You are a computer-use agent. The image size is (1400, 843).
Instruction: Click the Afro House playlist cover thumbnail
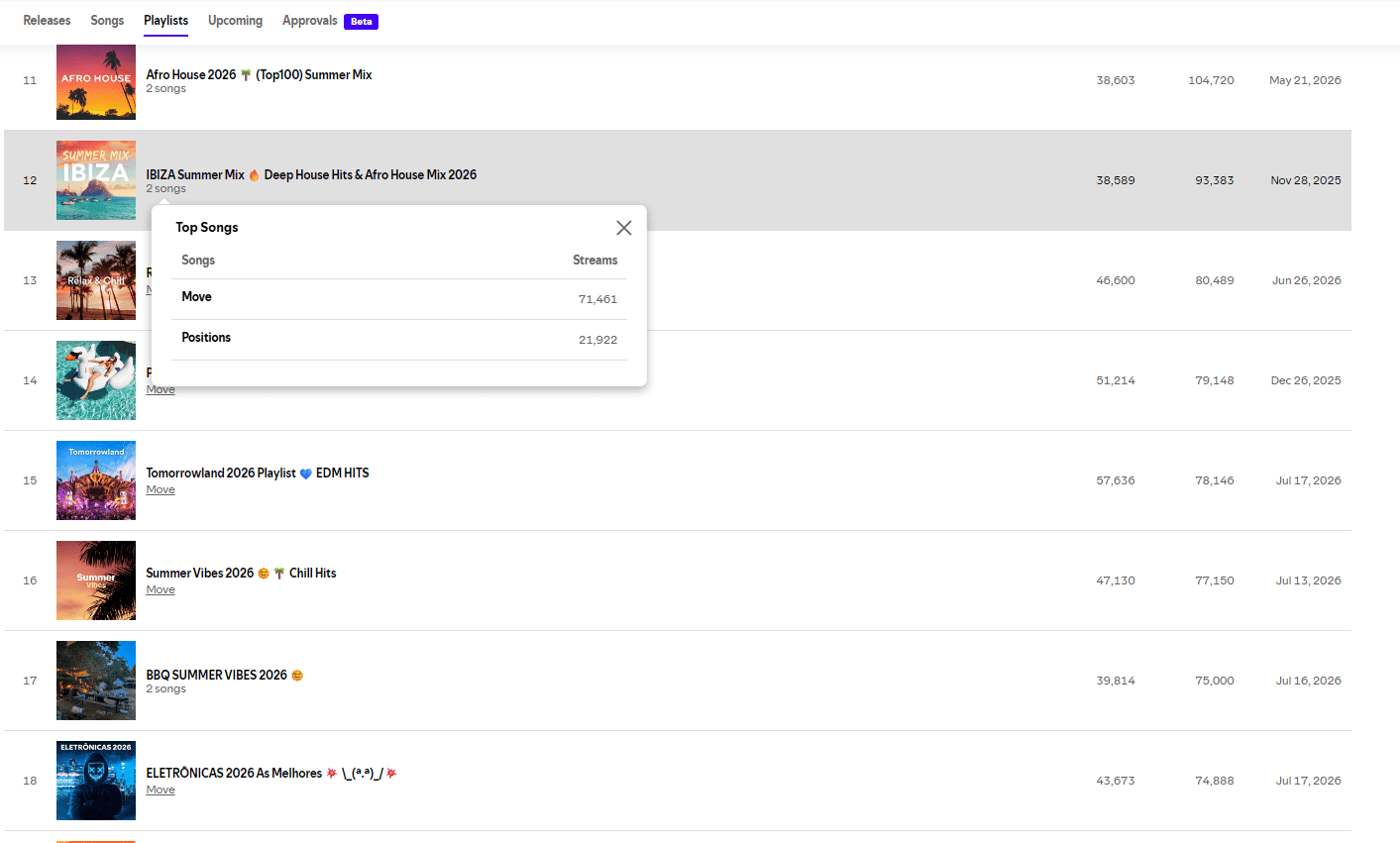point(96,80)
